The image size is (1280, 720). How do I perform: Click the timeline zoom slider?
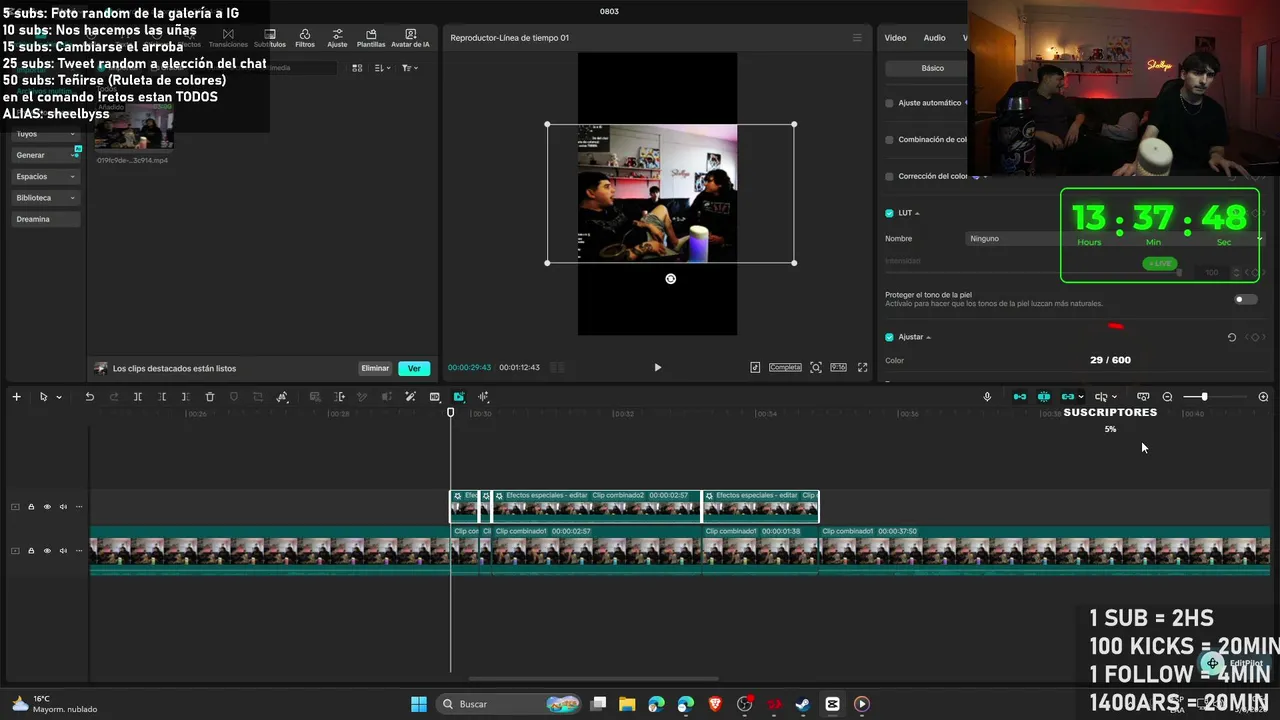(1204, 397)
